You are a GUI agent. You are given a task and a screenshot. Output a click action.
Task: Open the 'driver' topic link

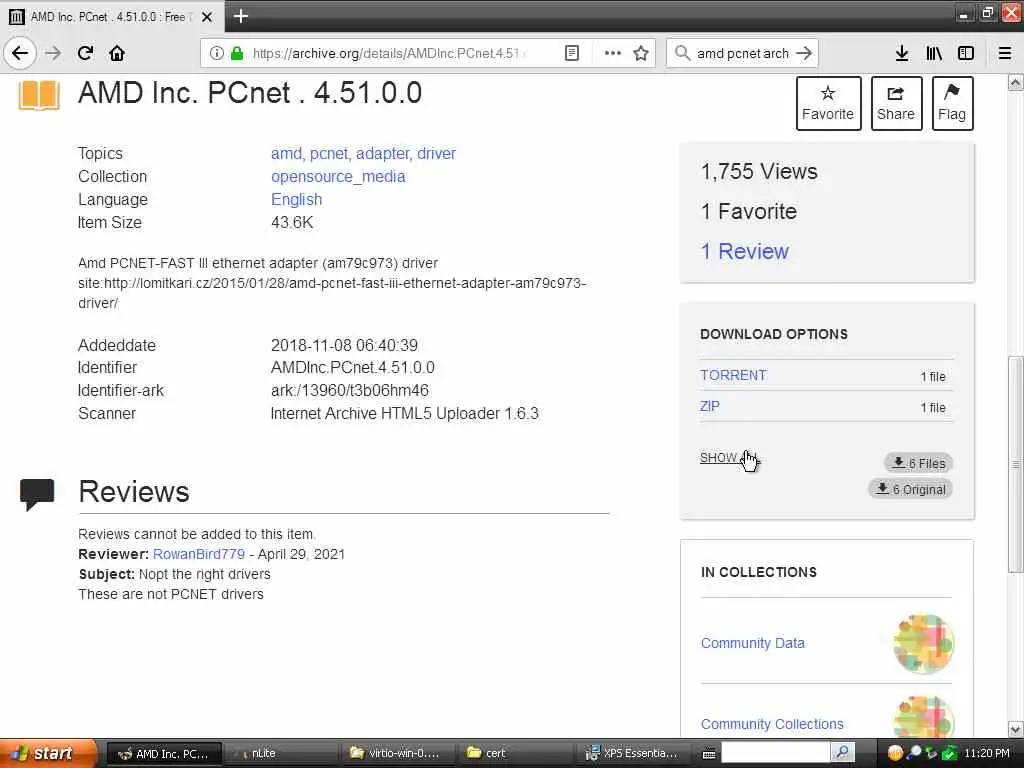coord(436,153)
